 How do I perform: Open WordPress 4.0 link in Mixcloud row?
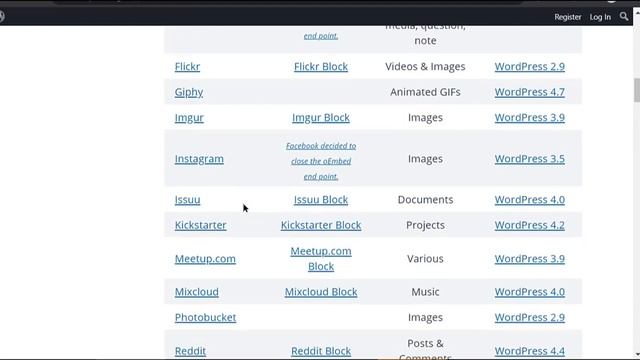pos(530,292)
